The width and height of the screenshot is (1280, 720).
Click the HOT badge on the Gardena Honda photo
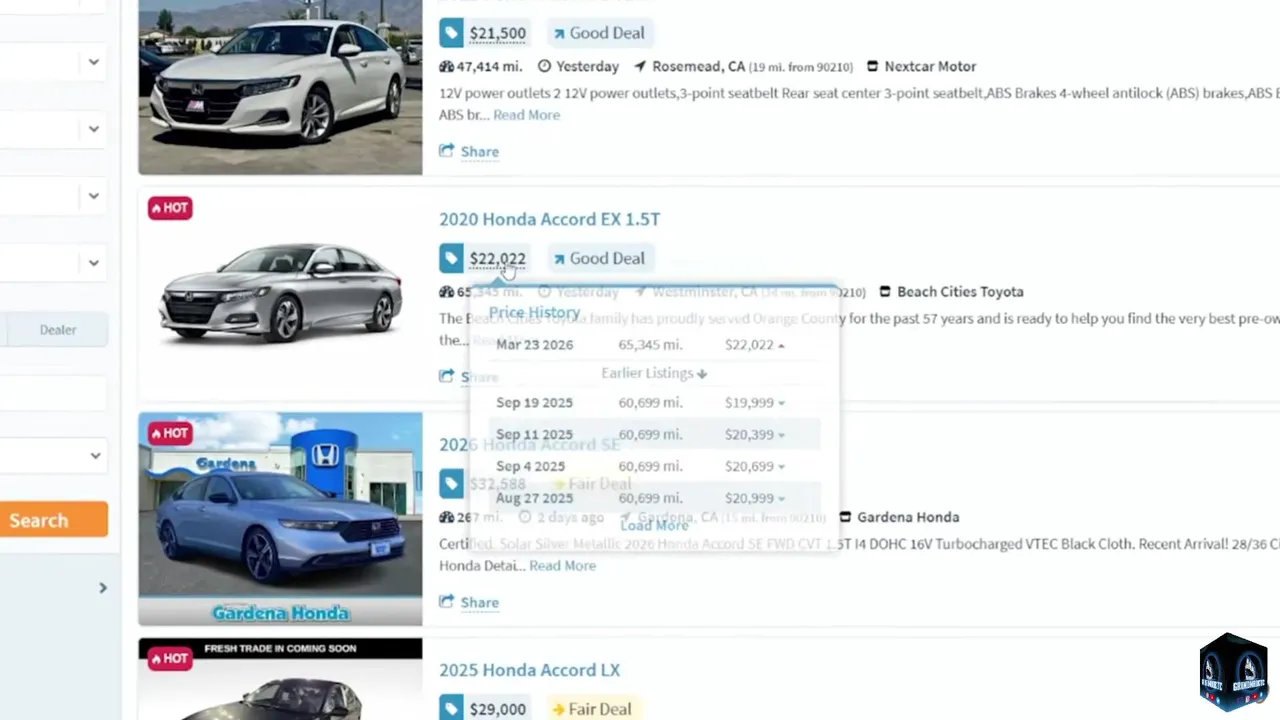(x=170, y=433)
